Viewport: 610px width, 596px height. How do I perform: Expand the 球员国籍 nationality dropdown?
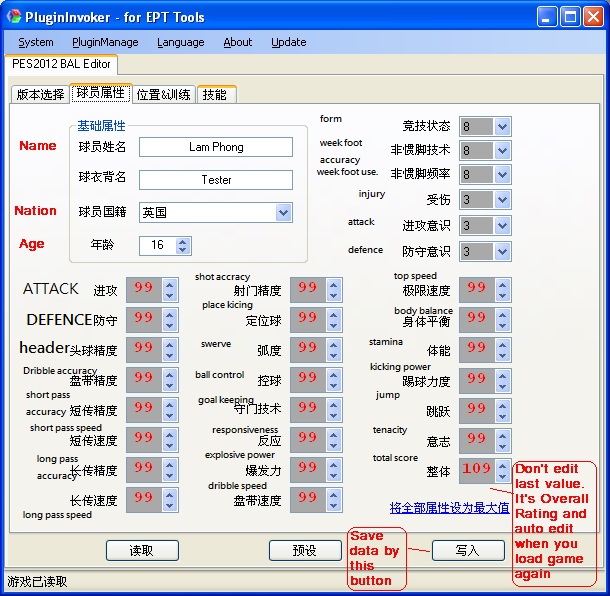click(283, 213)
